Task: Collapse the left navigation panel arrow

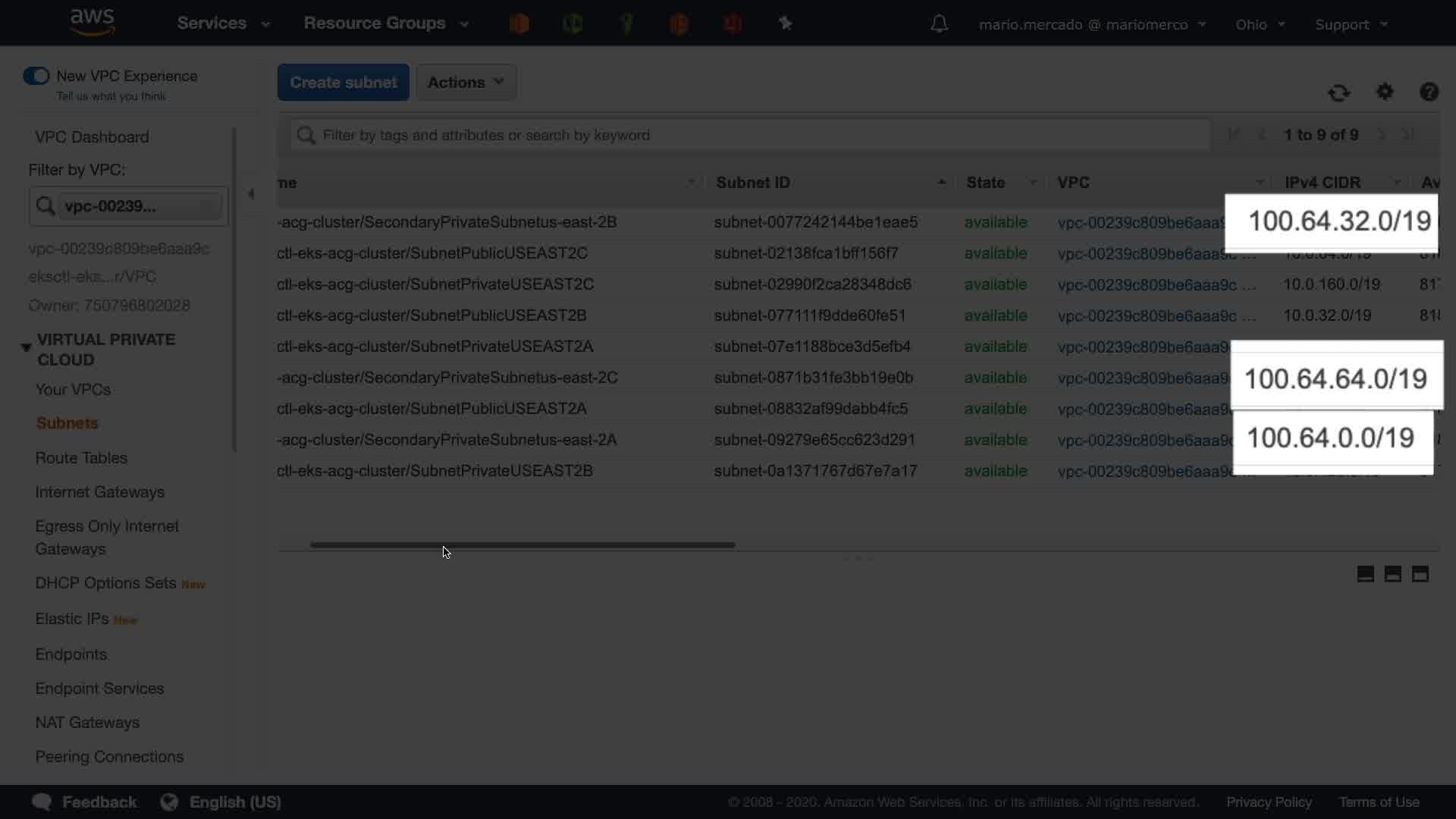Action: click(x=251, y=194)
